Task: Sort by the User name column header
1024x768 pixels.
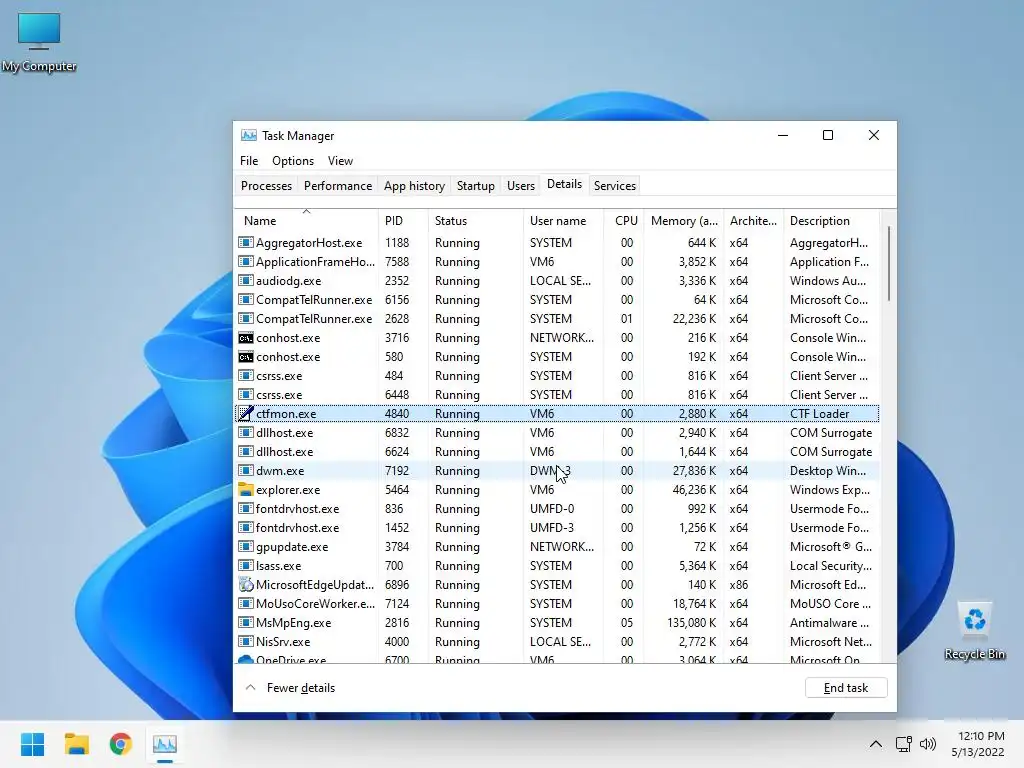Action: click(x=564, y=220)
